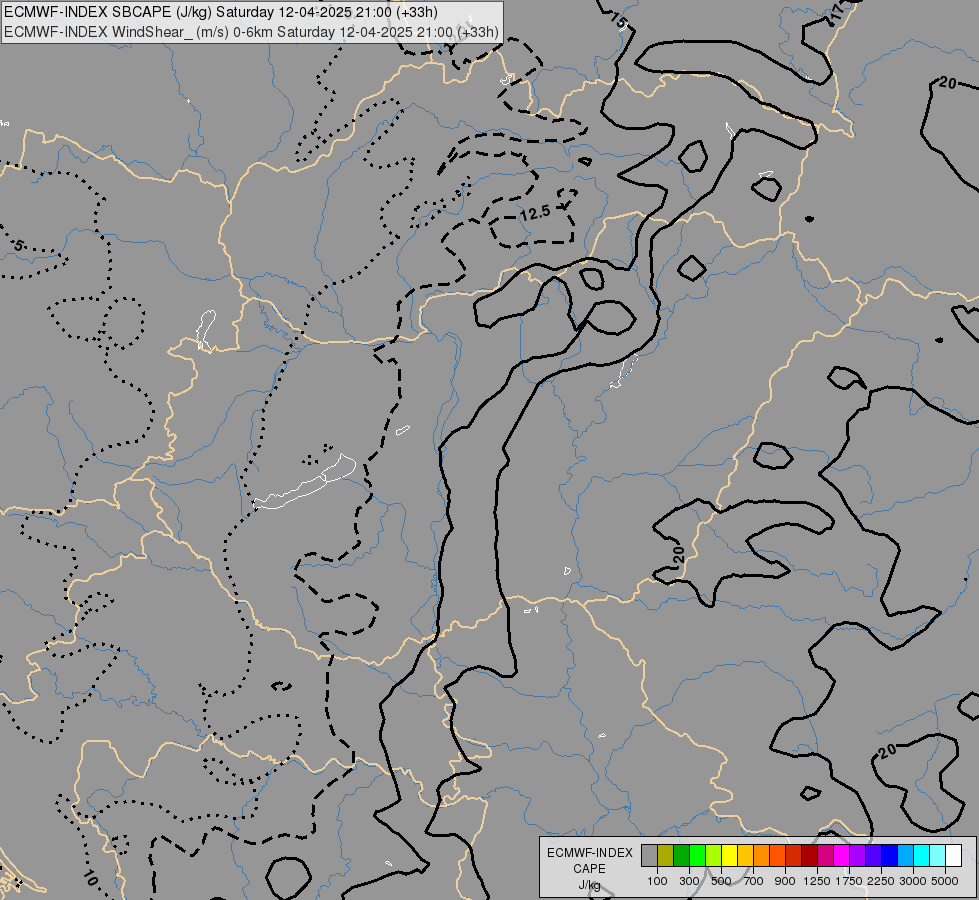
Task: Click the pure blue legend swatch
Action: pos(890,855)
